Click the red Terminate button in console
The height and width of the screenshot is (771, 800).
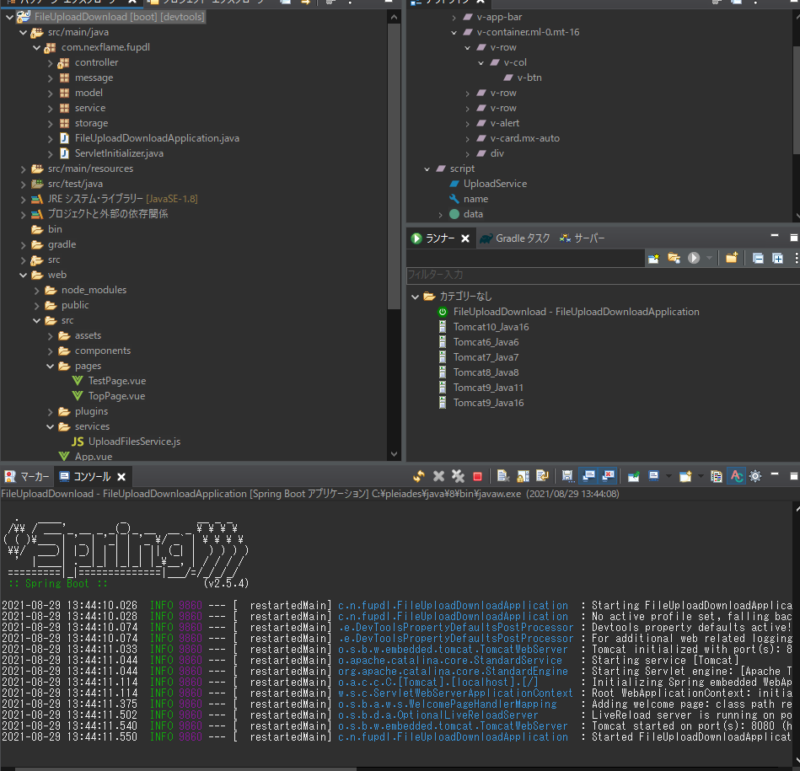(x=477, y=477)
